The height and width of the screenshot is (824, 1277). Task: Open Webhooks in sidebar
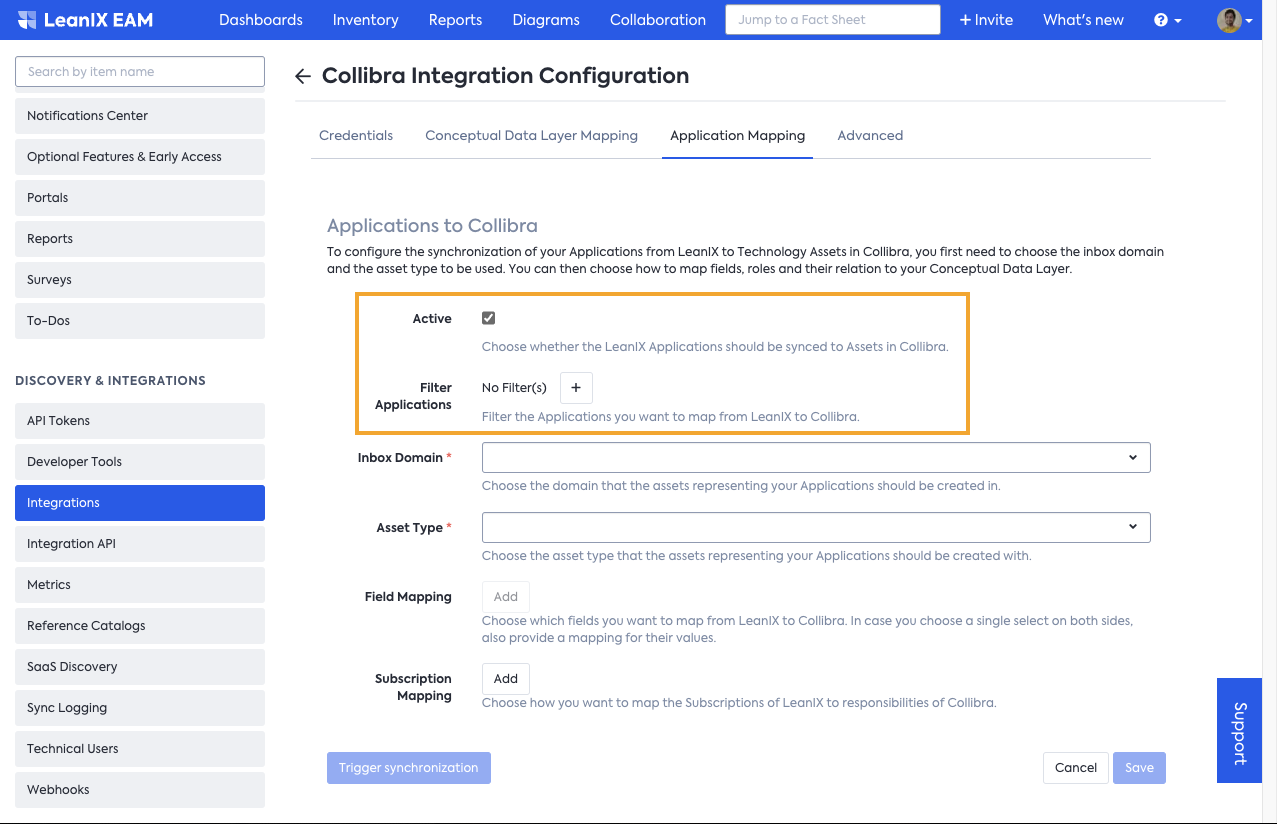click(140, 790)
